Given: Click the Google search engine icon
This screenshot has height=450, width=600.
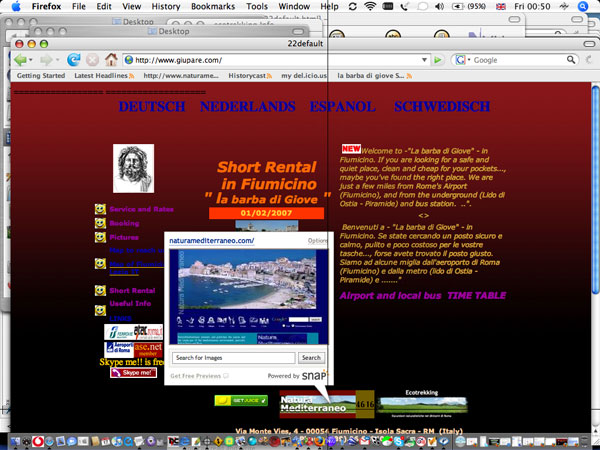Looking at the screenshot, I should point(460,60).
